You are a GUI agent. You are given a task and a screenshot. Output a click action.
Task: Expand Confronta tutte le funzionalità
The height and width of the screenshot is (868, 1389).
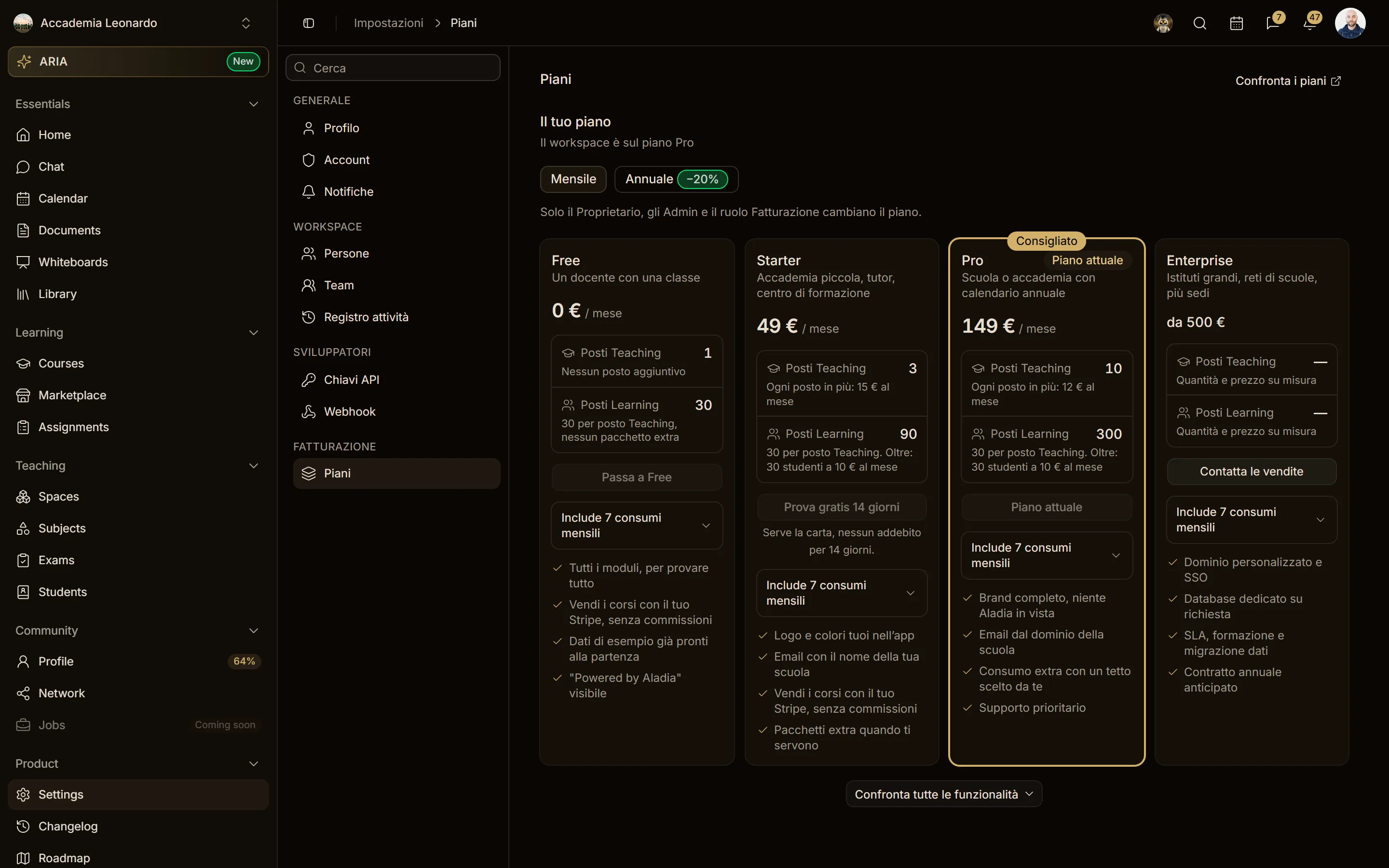943,794
